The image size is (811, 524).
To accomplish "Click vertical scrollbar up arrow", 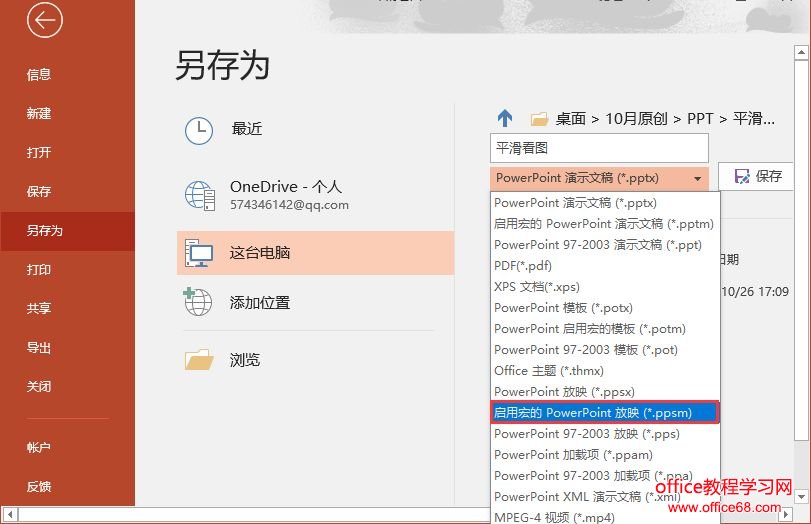I will pos(801,52).
